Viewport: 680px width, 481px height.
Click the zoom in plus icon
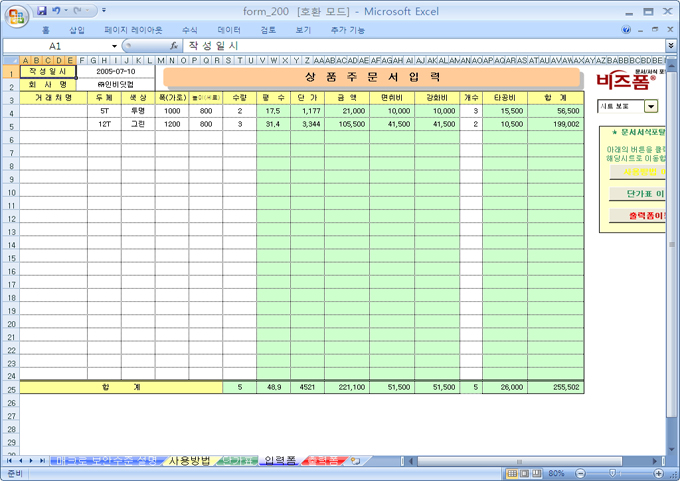tap(659, 473)
